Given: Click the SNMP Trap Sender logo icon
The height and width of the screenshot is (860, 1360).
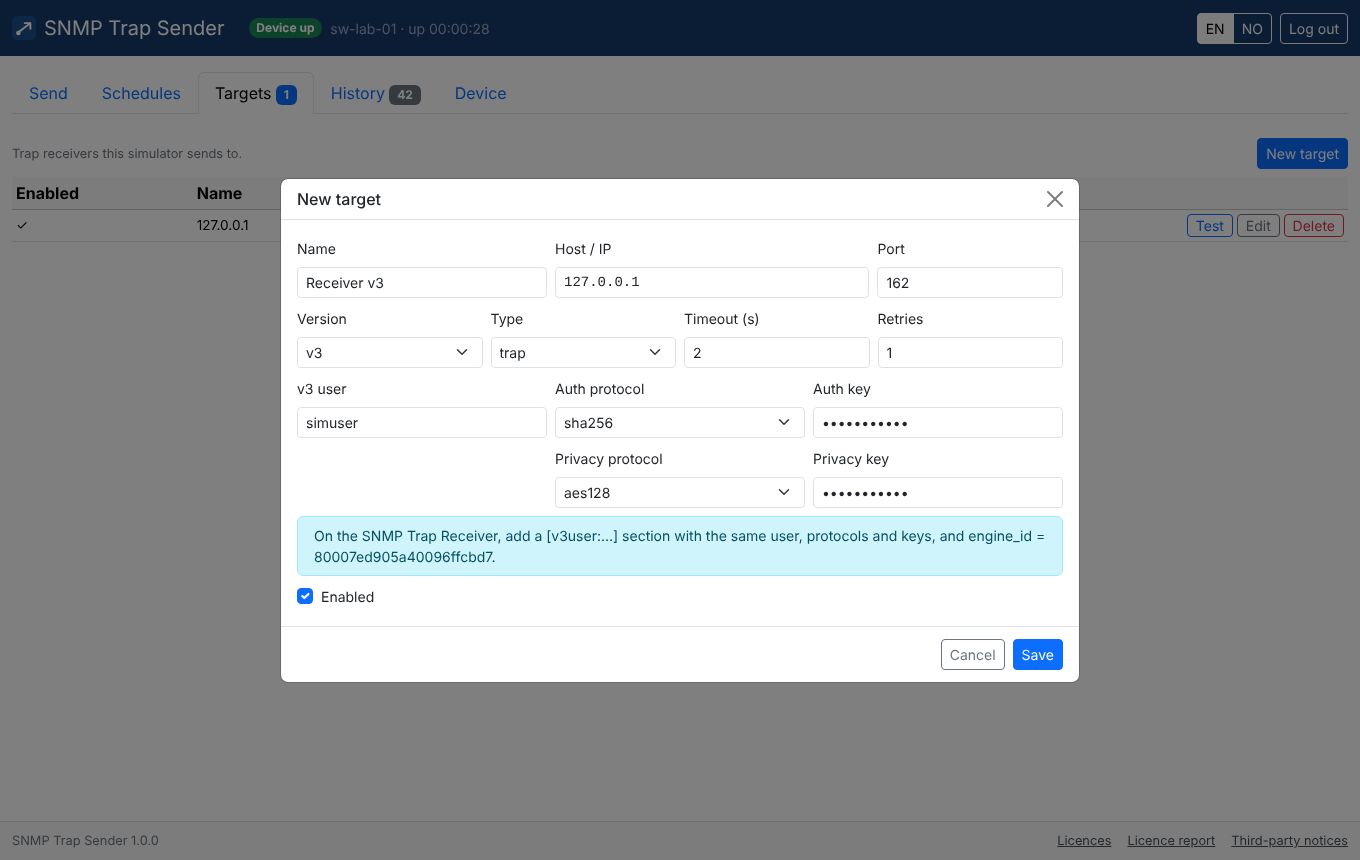Looking at the screenshot, I should 24,28.
